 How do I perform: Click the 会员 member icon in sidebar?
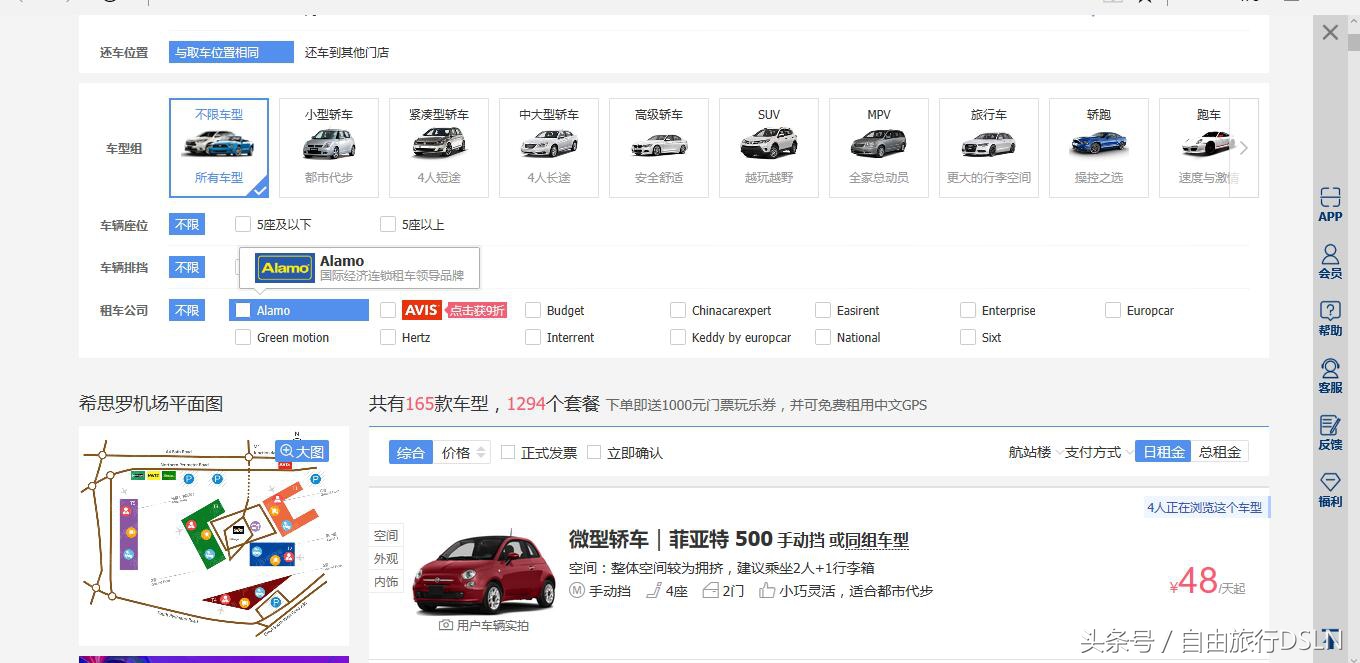click(x=1330, y=263)
